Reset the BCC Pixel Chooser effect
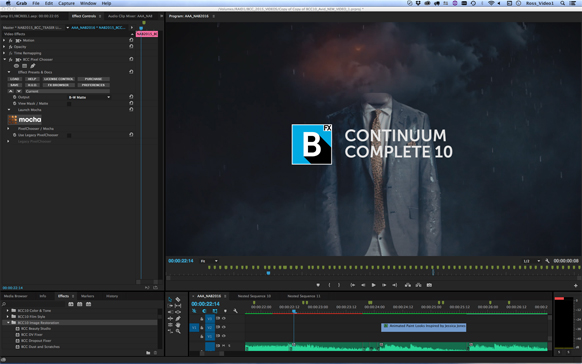The width and height of the screenshot is (582, 364). click(131, 59)
